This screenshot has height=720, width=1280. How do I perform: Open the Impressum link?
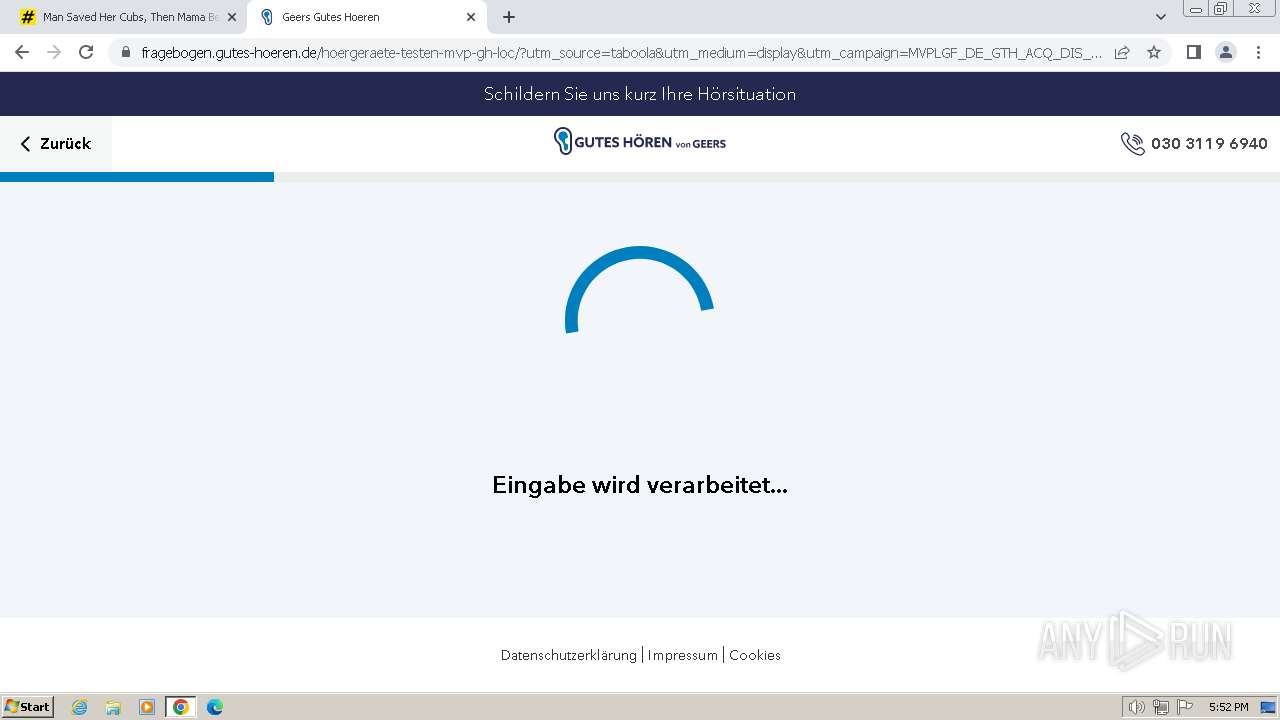682,655
